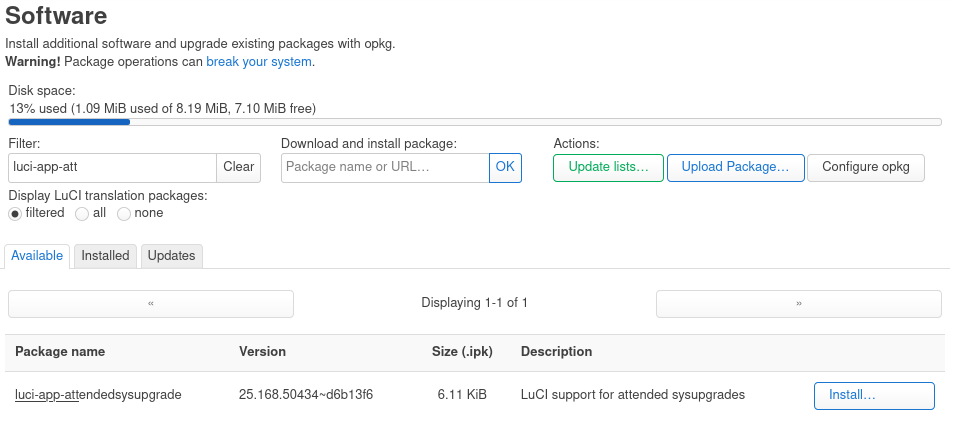
Task: Open the Upload Package dialog
Action: pos(735,168)
